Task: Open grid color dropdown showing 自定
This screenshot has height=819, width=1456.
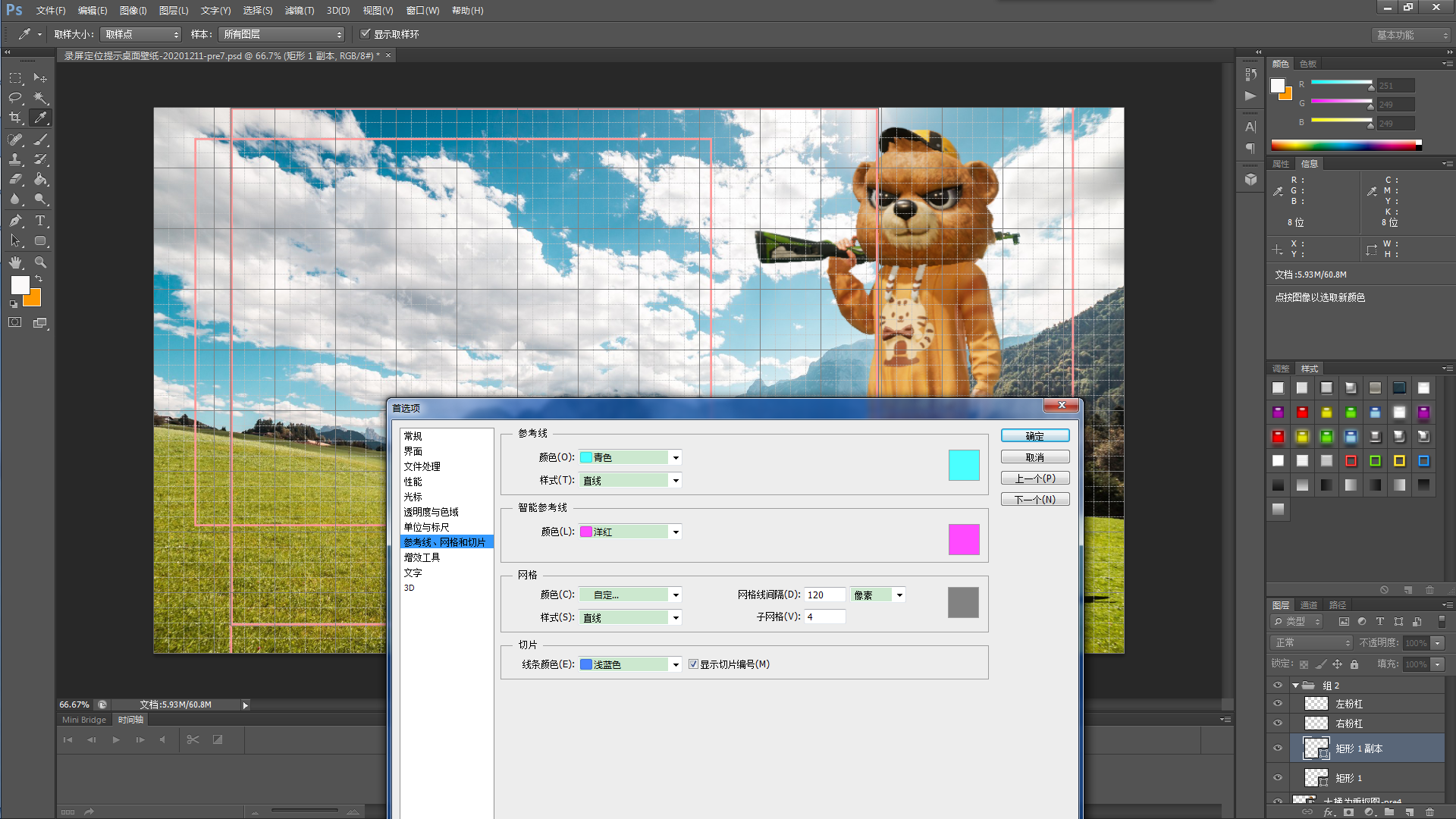Action: click(630, 595)
